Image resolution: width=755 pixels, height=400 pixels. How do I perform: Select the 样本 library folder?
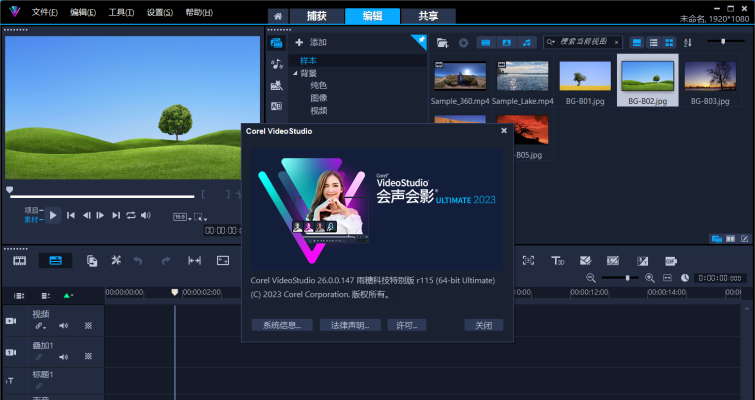(x=308, y=61)
